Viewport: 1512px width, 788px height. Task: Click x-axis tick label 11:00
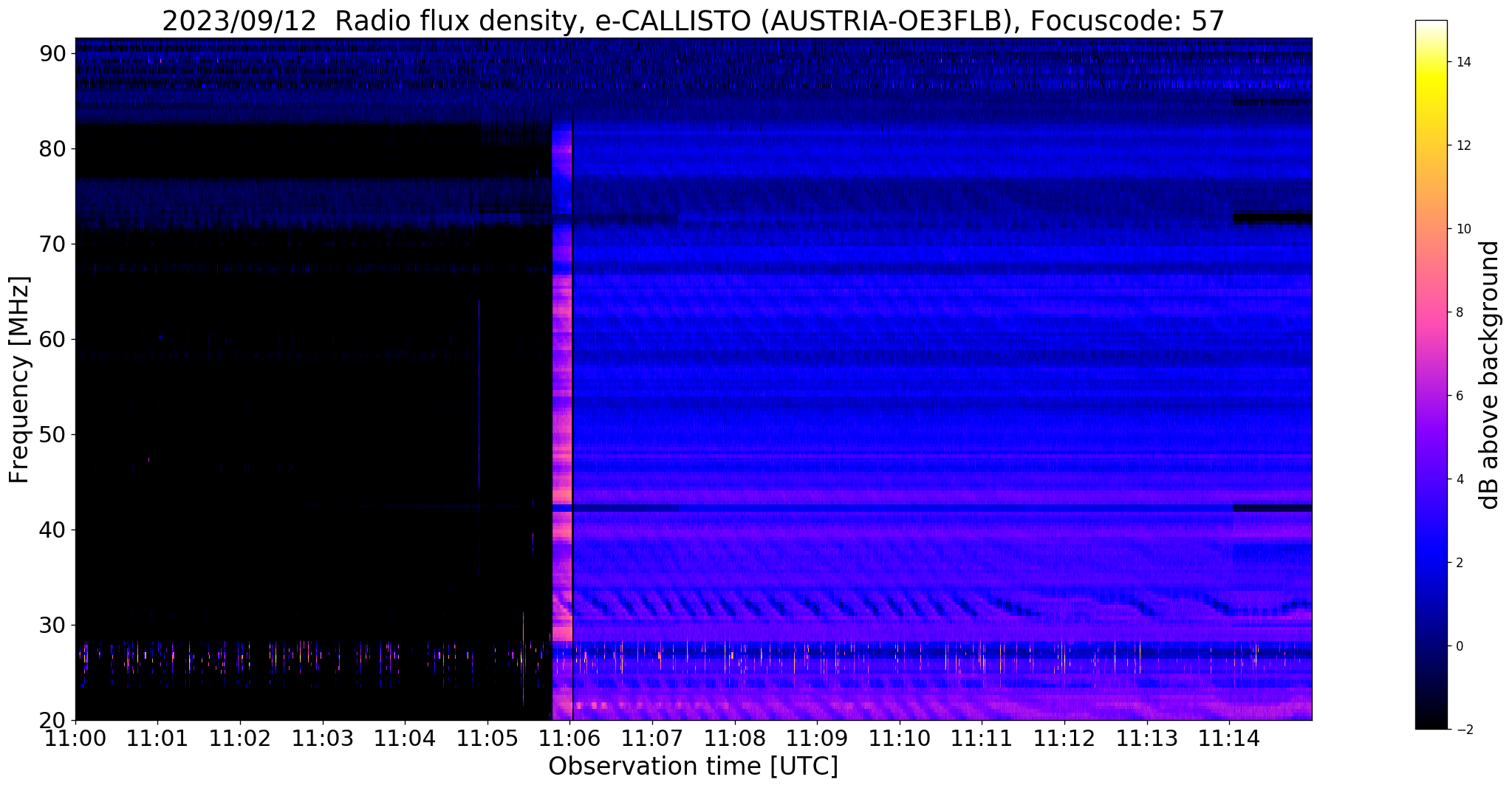click(75, 738)
